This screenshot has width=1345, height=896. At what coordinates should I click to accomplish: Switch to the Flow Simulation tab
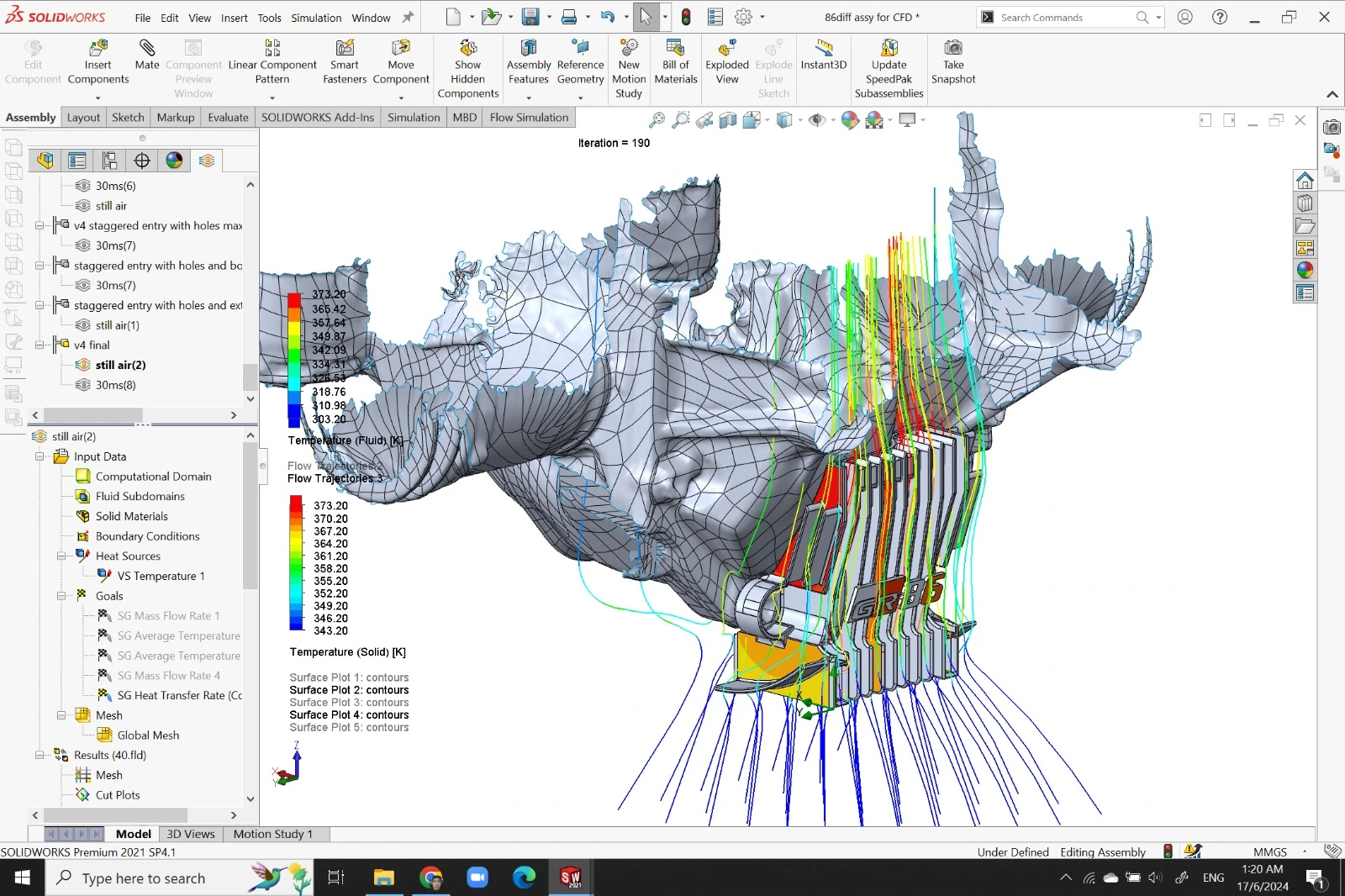[529, 118]
